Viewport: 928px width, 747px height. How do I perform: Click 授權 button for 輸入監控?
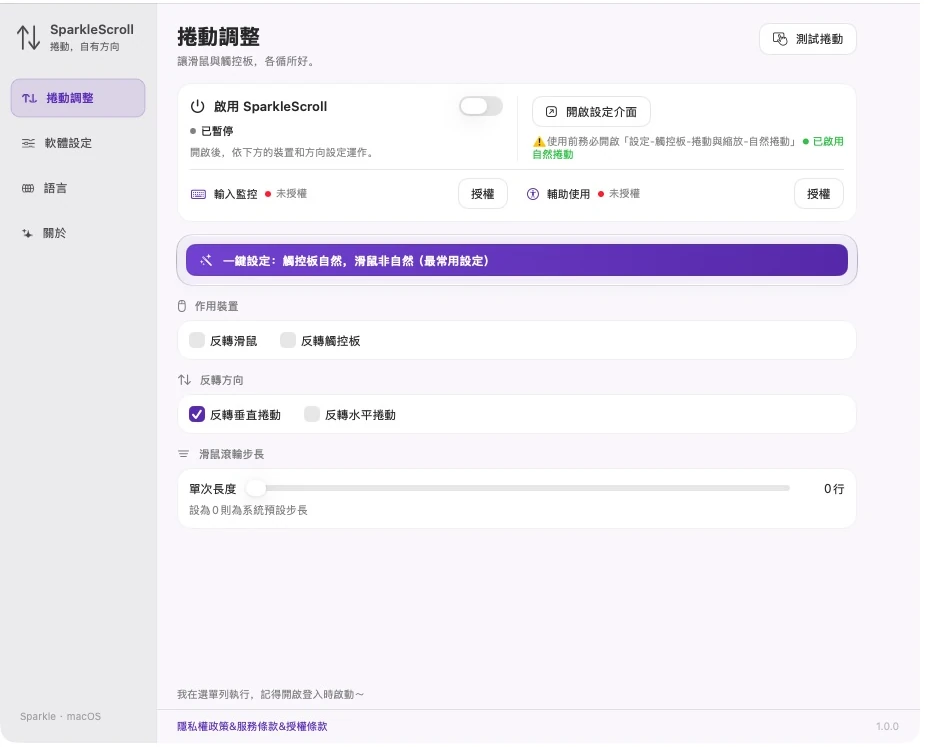tap(483, 194)
